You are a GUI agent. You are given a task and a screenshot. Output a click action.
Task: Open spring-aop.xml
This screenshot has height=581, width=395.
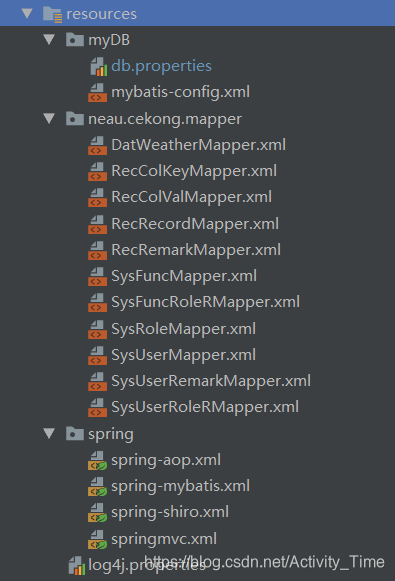166,461
